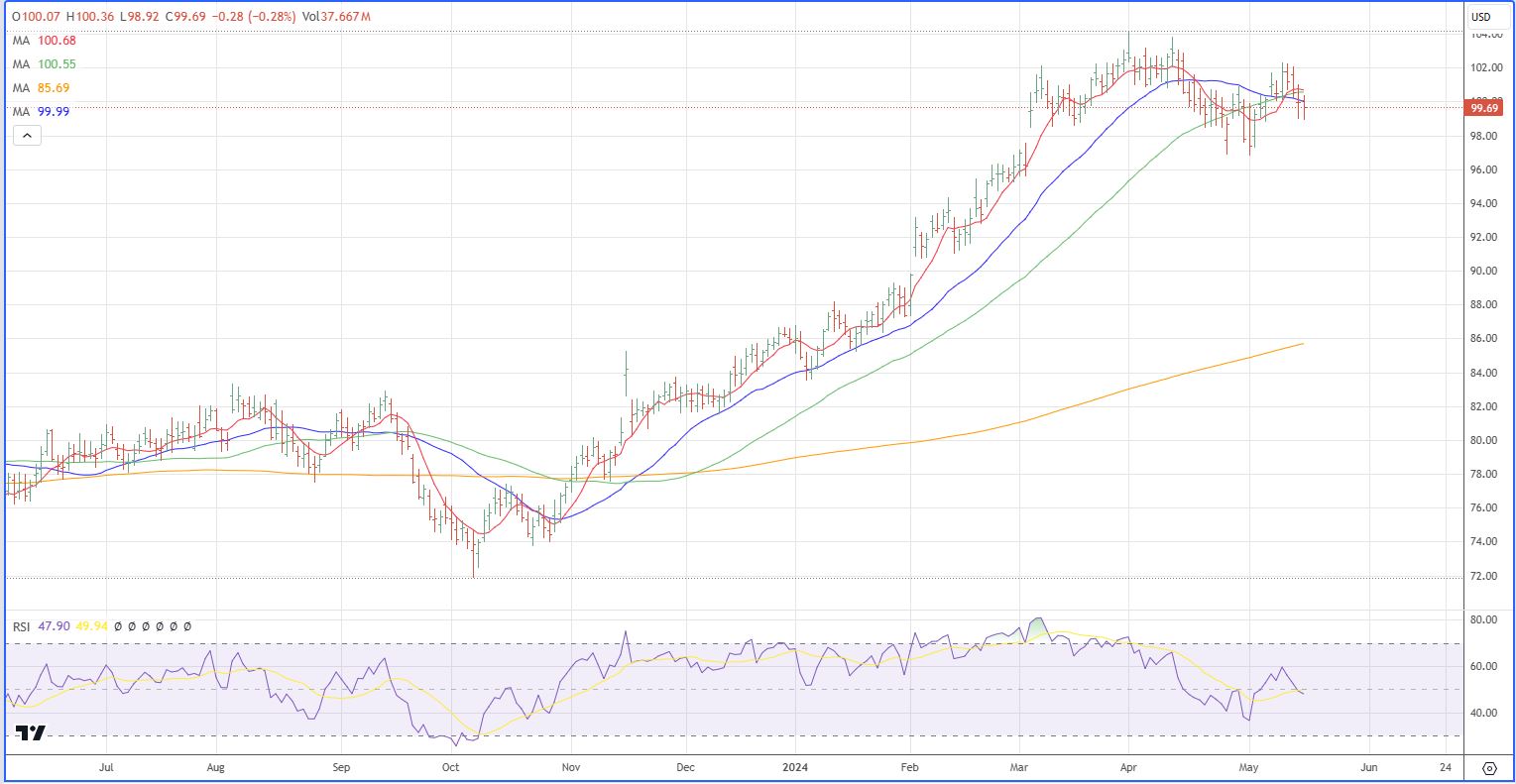
Task: Select the red MA 100.68 indicator legend
Action: pyautogui.click(x=44, y=41)
